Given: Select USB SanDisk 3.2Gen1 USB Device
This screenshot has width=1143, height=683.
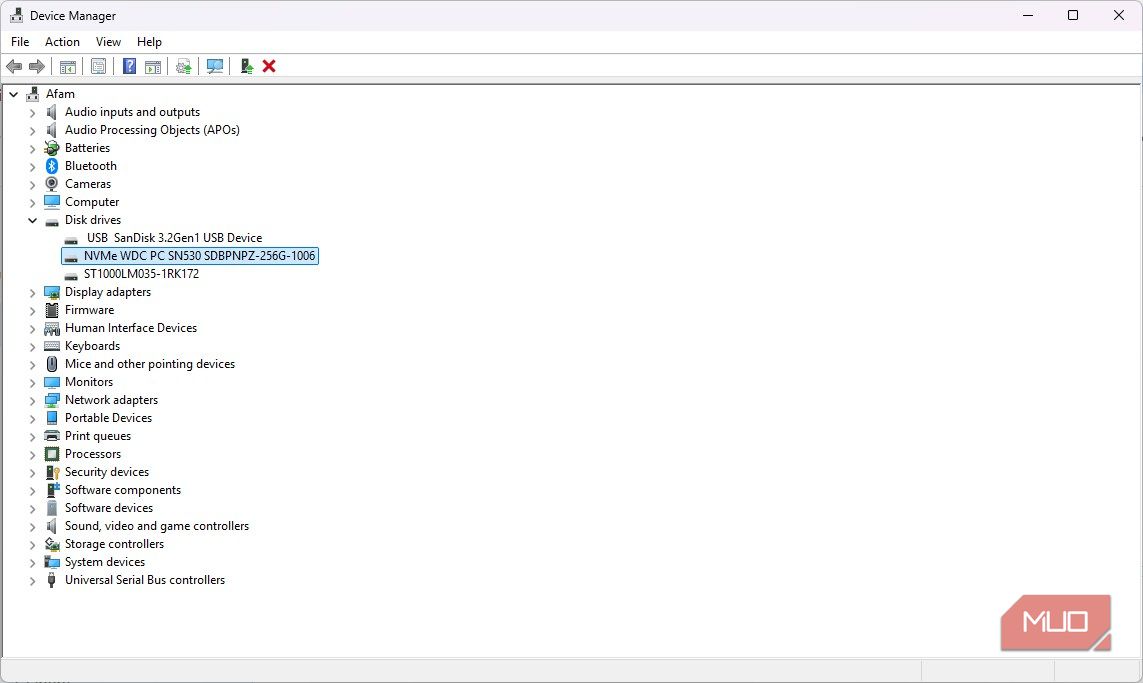Looking at the screenshot, I should point(174,238).
